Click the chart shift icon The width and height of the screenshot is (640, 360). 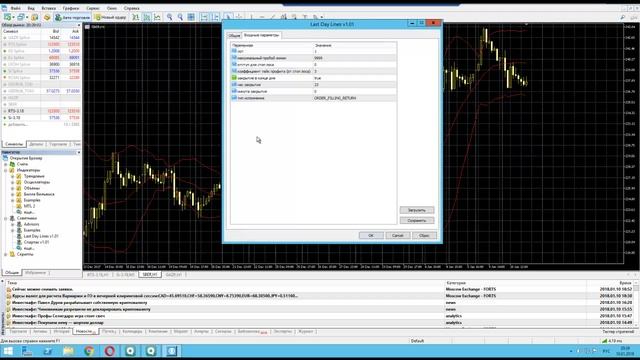216,17
